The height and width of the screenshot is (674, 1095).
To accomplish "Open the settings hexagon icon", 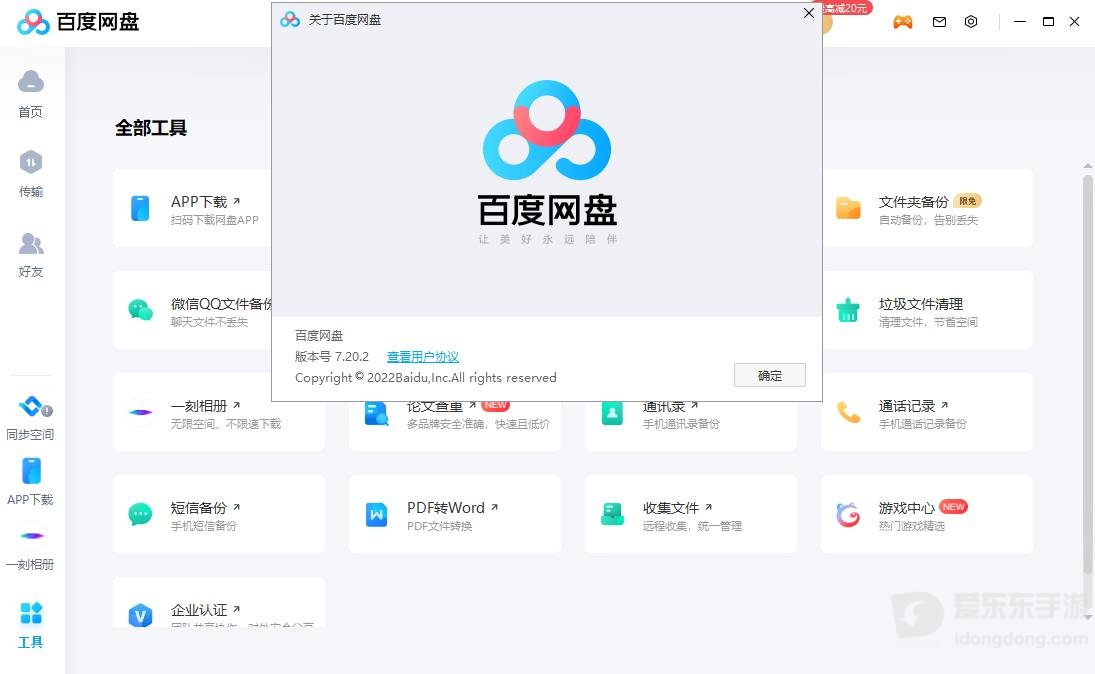I will click(x=971, y=22).
